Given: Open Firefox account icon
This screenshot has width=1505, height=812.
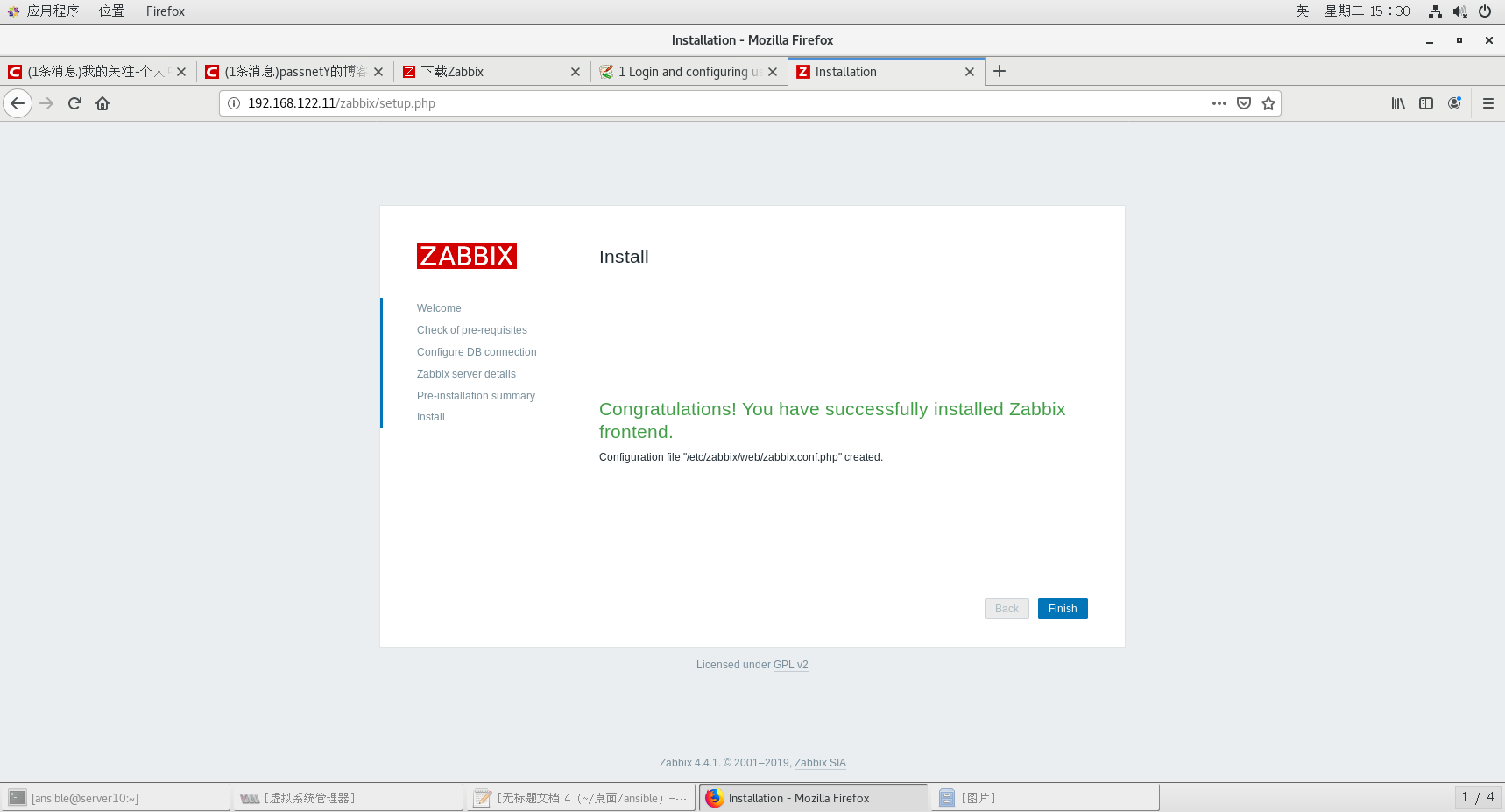Looking at the screenshot, I should click(1454, 103).
